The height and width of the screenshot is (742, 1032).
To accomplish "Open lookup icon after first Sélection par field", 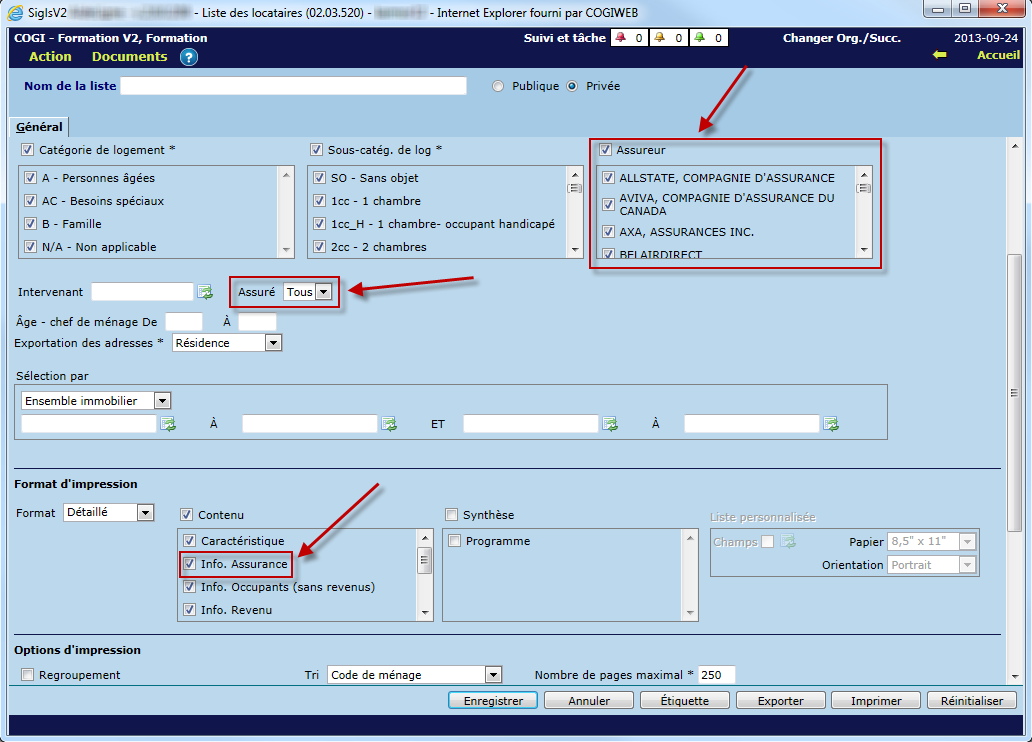I will coord(168,424).
